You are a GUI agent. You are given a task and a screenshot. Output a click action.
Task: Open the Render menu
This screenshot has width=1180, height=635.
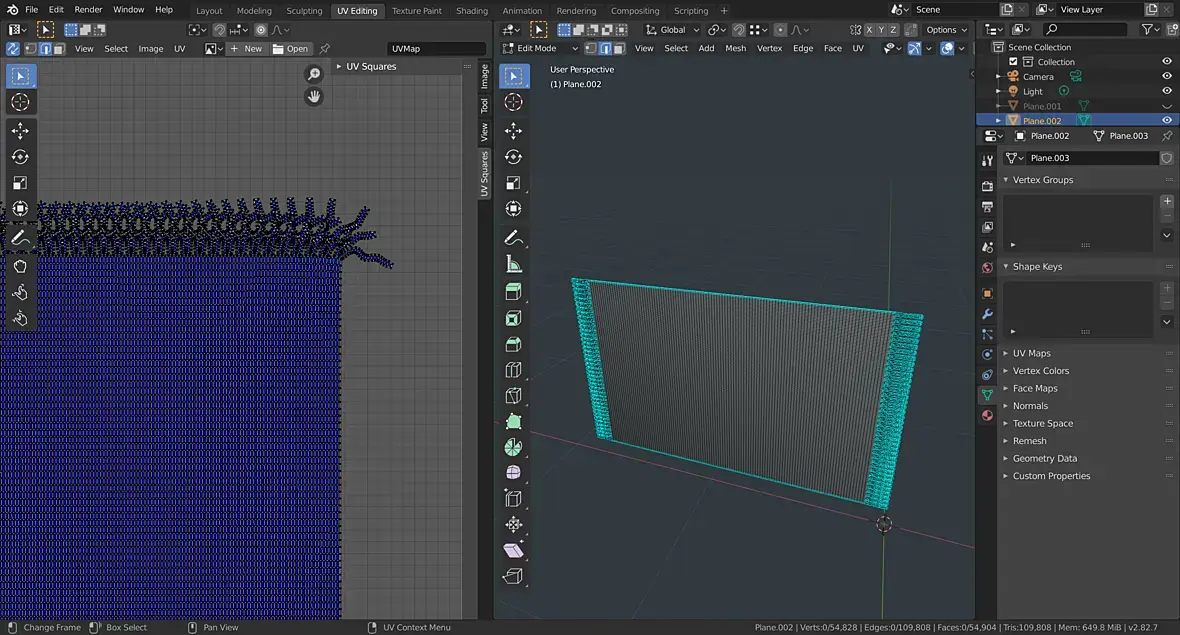tap(88, 10)
